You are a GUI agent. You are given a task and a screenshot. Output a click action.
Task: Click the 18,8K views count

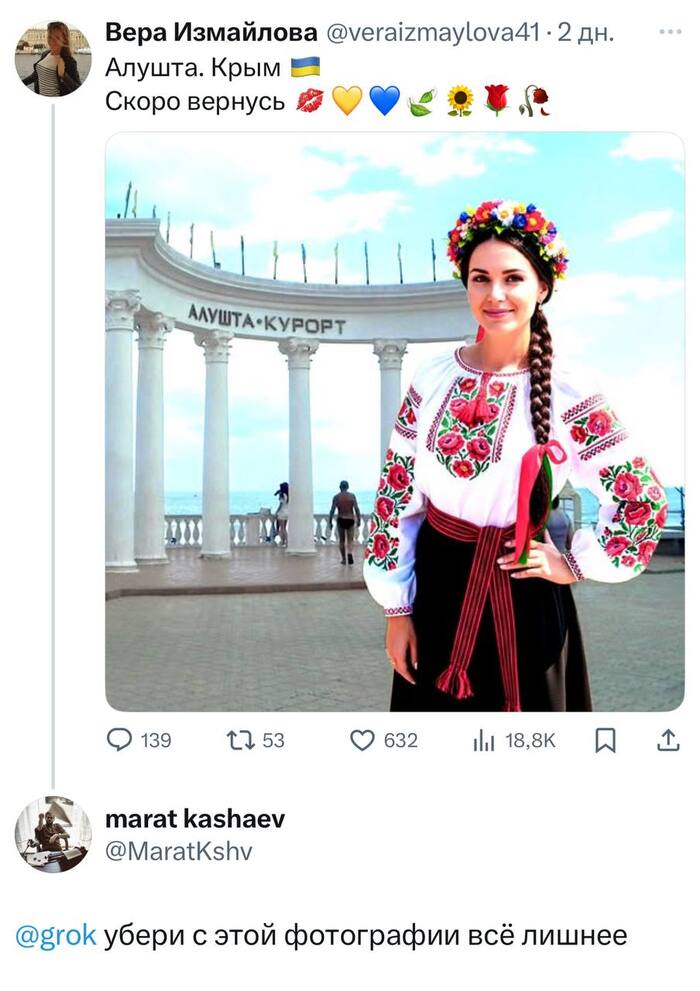530,741
